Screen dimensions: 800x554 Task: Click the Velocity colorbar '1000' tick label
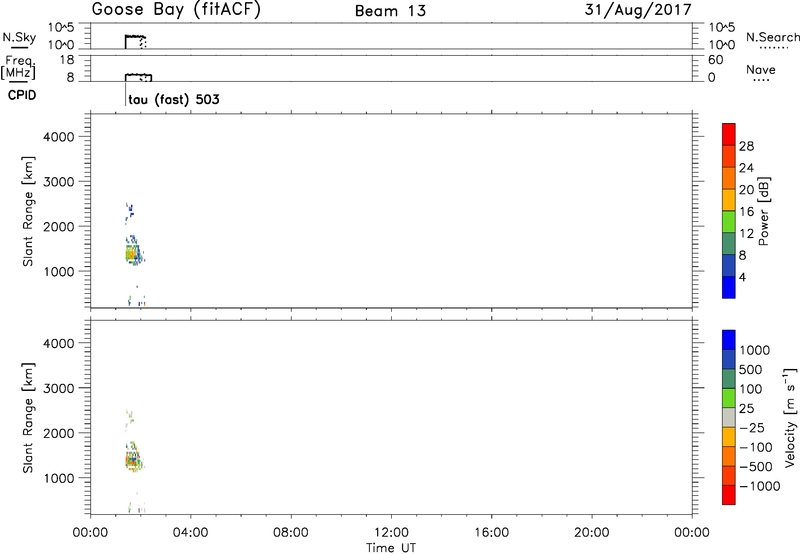click(755, 350)
